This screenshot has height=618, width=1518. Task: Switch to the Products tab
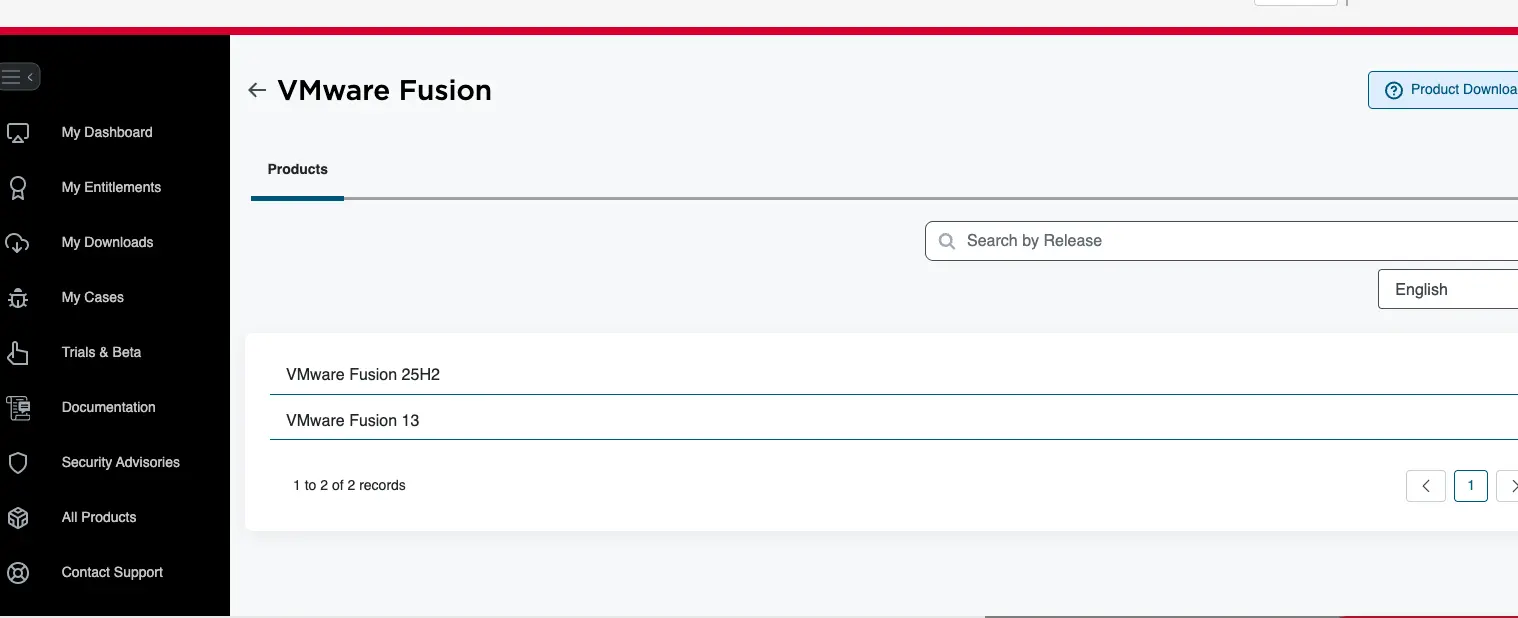[297, 169]
